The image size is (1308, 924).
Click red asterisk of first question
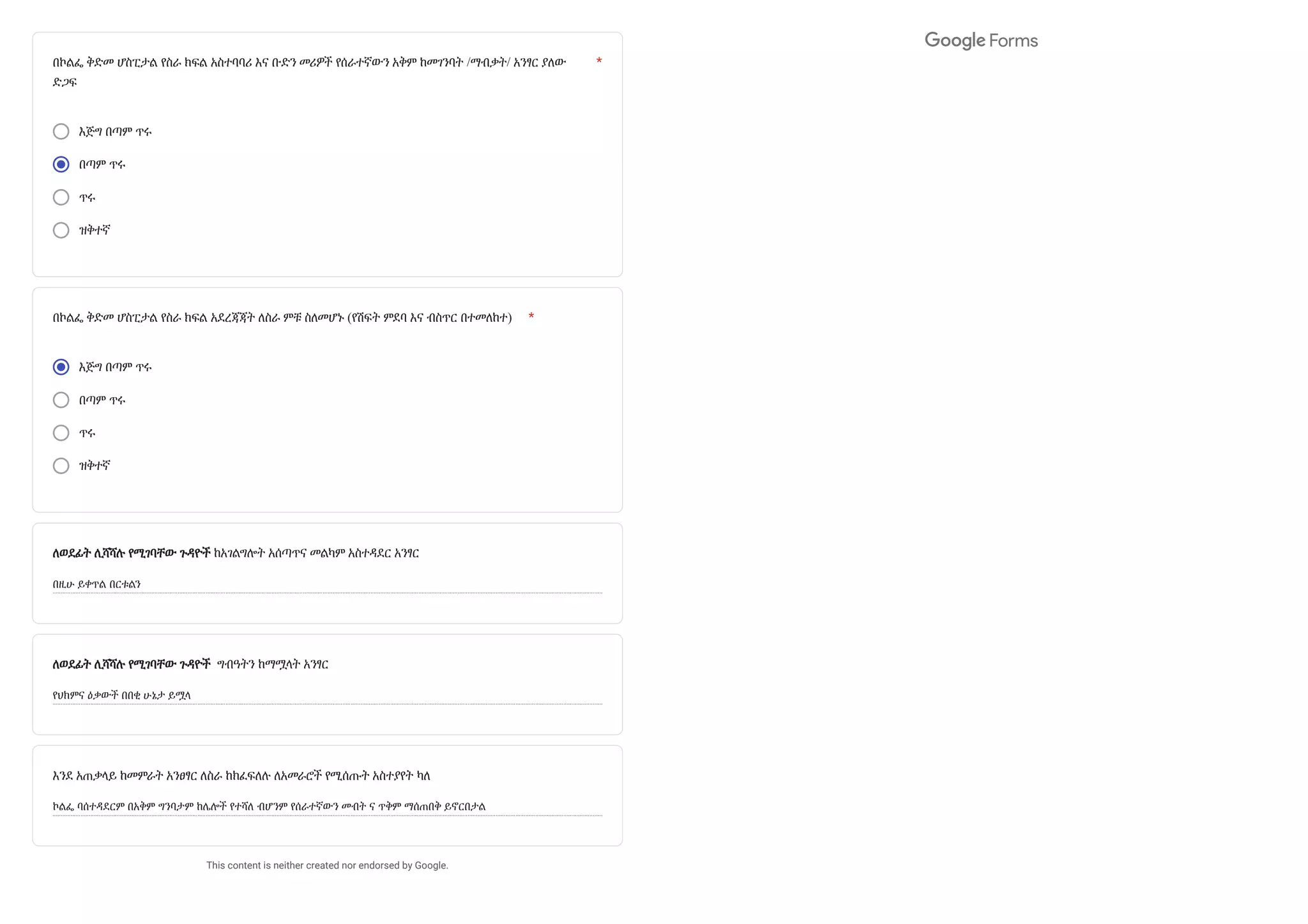(599, 62)
